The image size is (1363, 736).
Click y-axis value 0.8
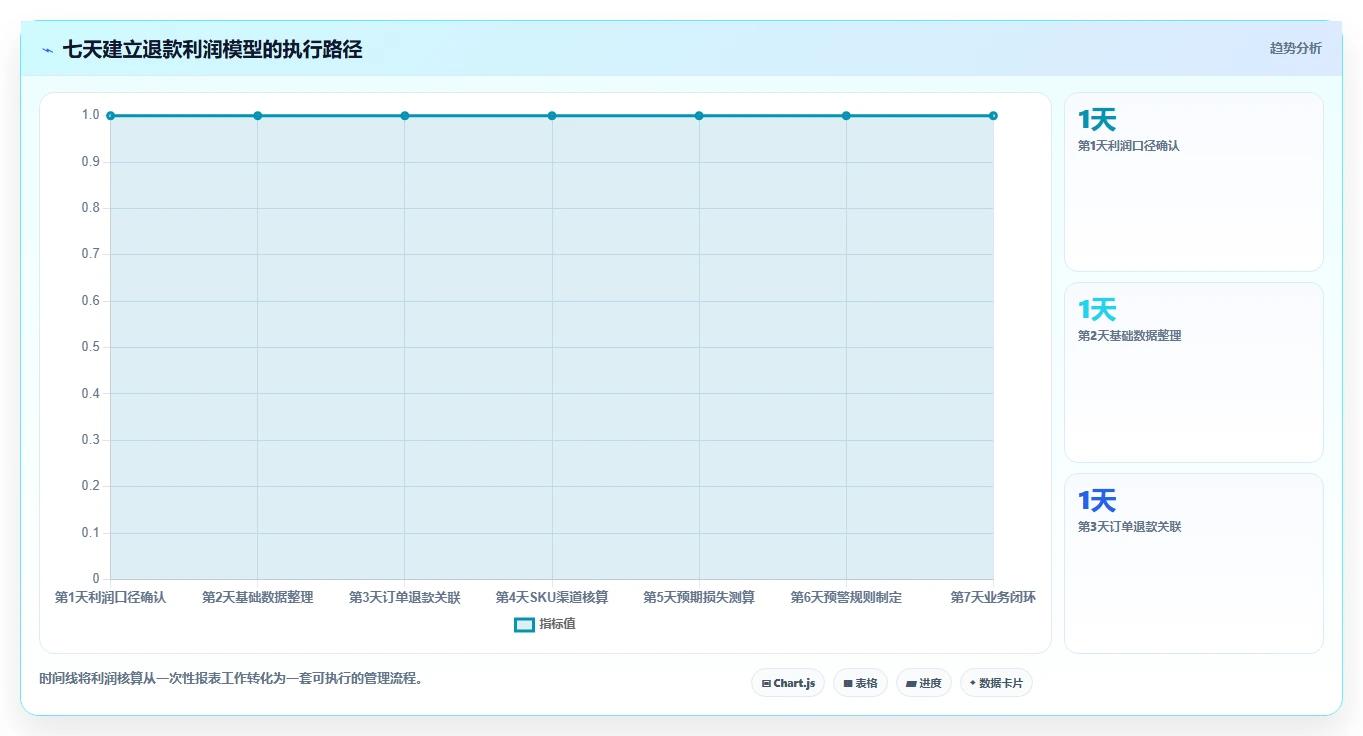91,208
